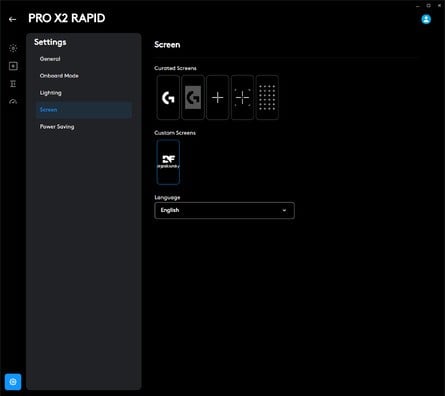This screenshot has height=396, width=445.
Task: Choose the bracketed crosshair screen
Action: [242, 97]
